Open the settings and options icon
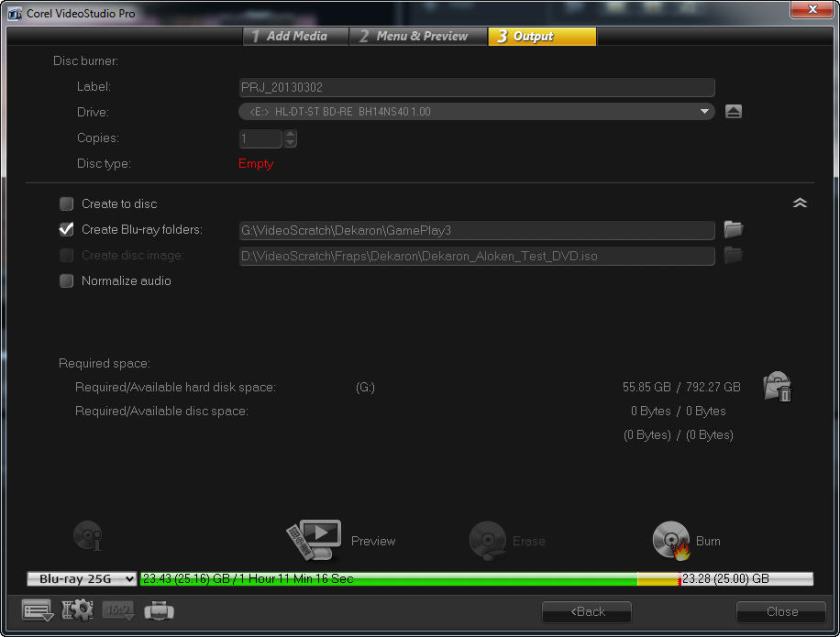The image size is (840, 637). [37, 611]
